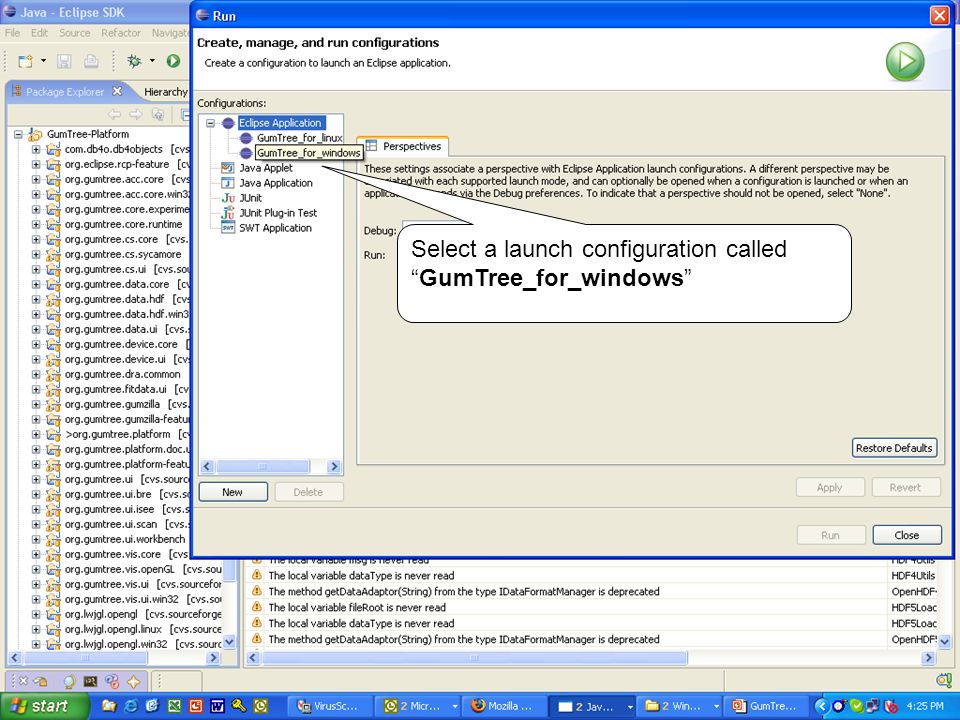This screenshot has width=960, height=720.
Task: Click the Up level icon in Package Explorer
Action: pyautogui.click(x=158, y=114)
